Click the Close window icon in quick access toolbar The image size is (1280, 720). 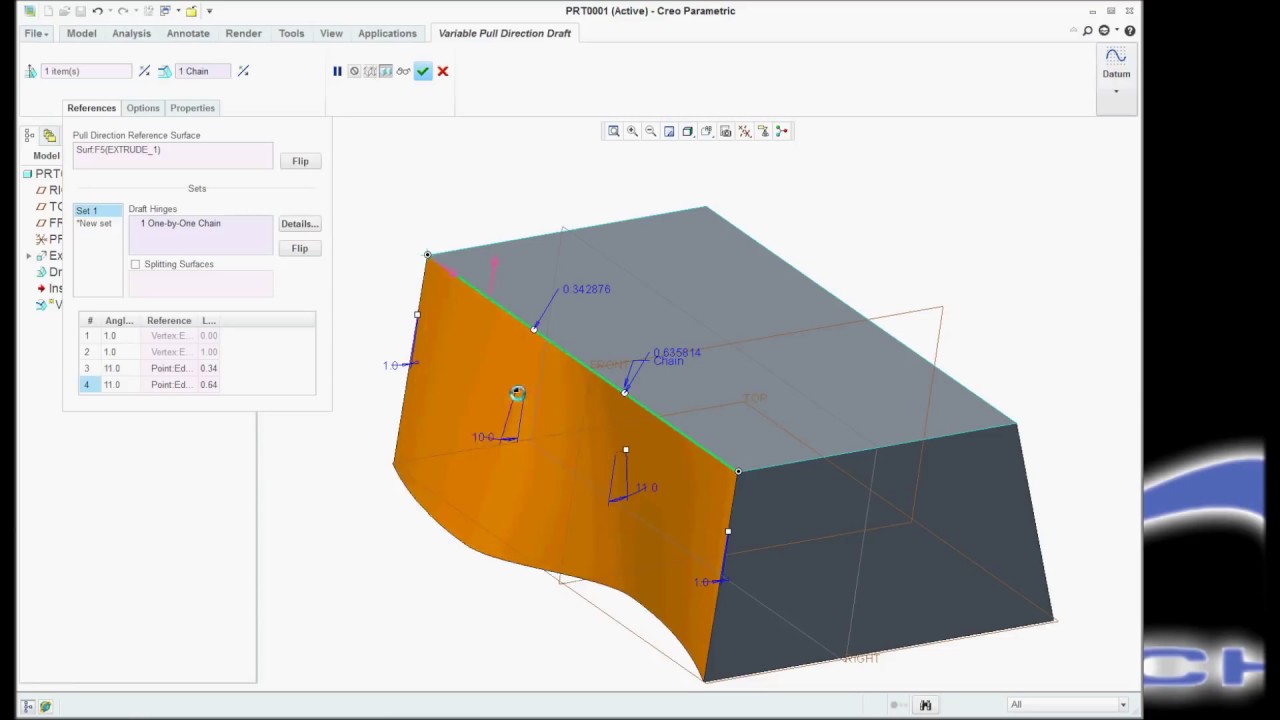pyautogui.click(x=191, y=11)
